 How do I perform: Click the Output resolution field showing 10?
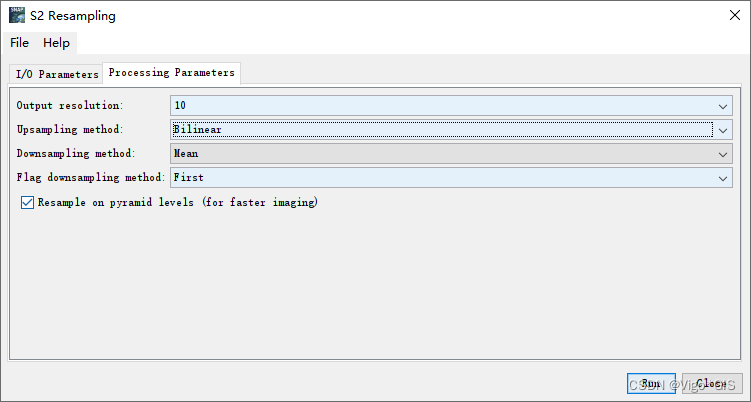coord(451,105)
